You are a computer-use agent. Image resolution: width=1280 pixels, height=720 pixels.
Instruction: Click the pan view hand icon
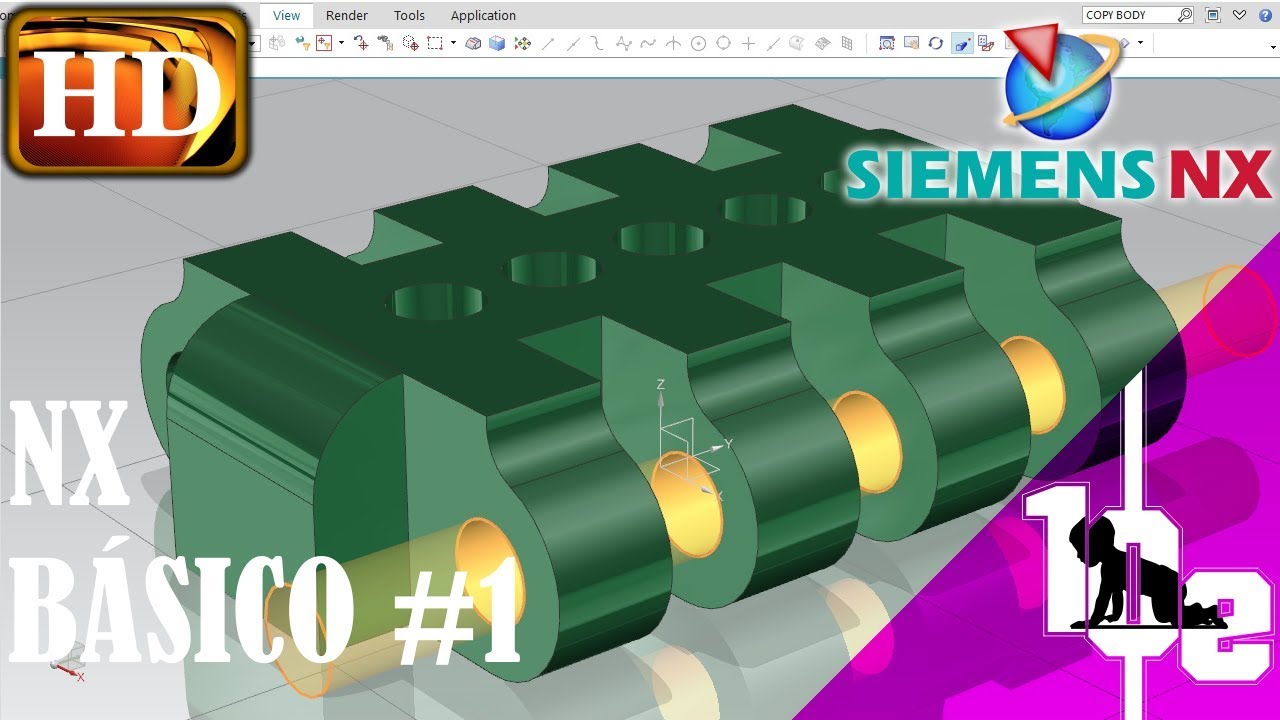click(x=911, y=43)
